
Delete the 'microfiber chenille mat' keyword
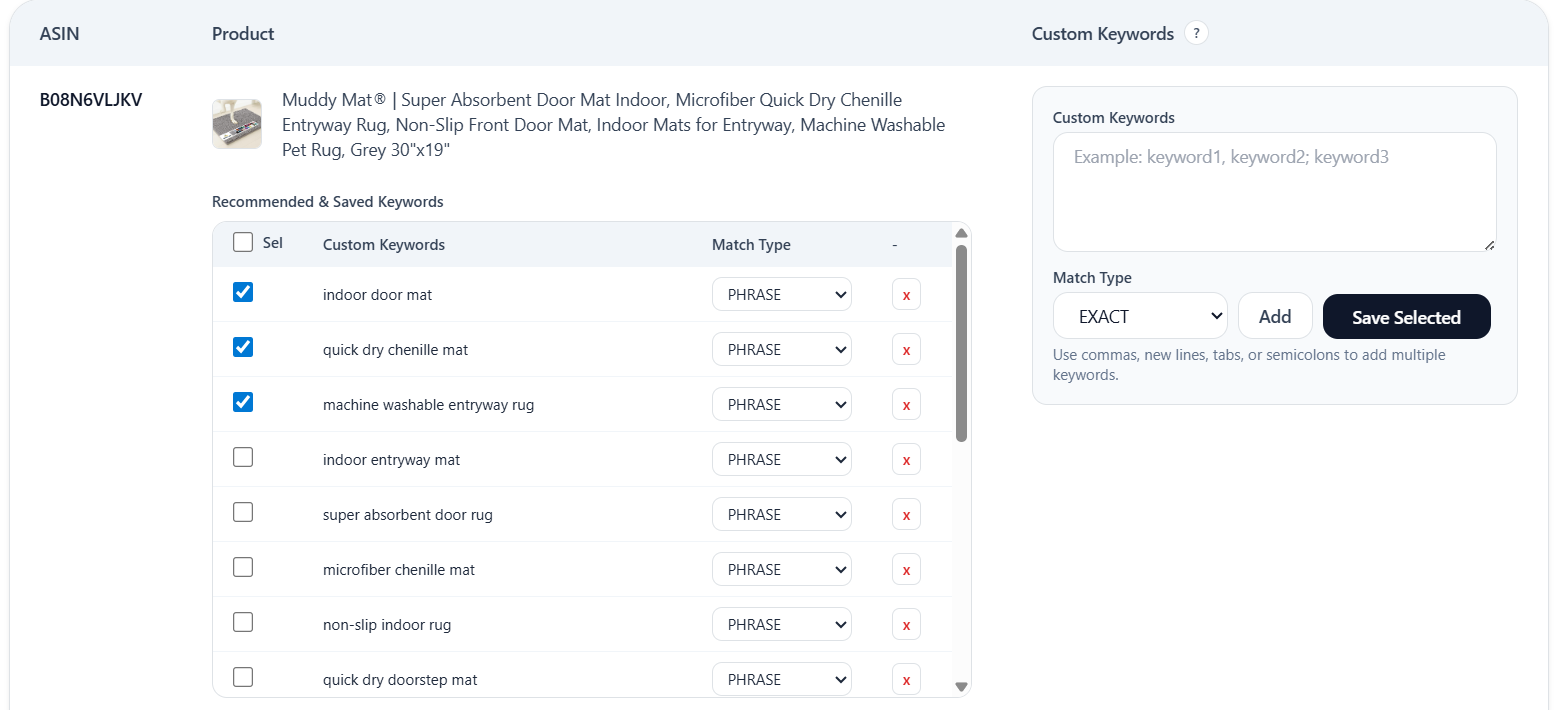pyautogui.click(x=906, y=570)
